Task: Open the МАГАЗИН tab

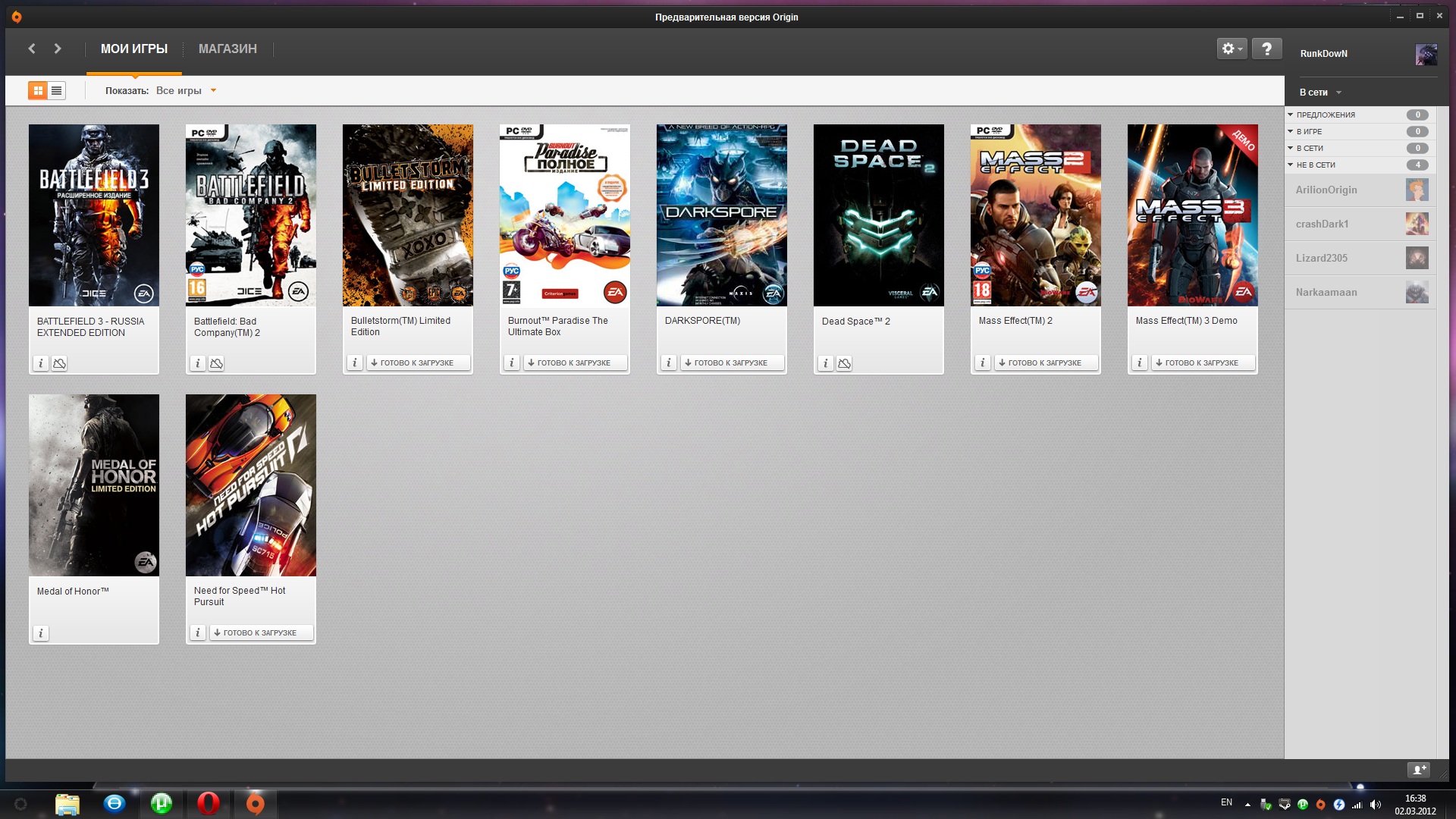Action: [x=227, y=49]
